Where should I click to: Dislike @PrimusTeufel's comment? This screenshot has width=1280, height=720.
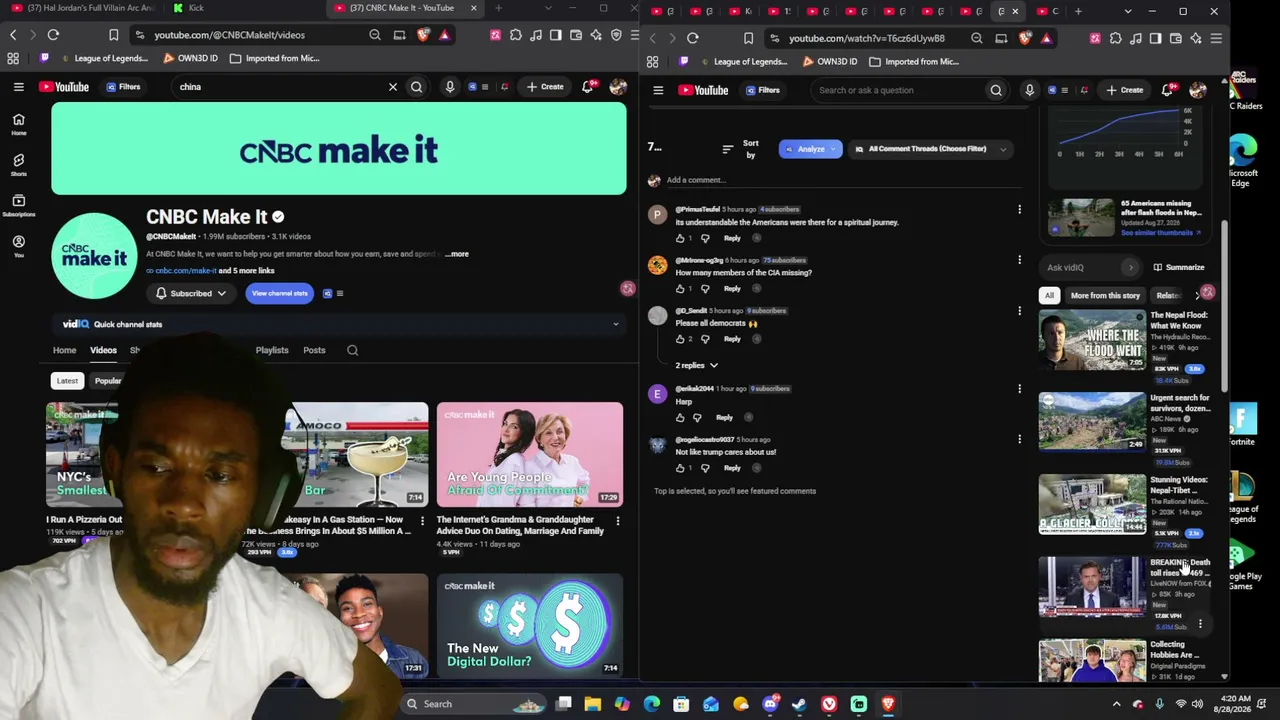click(705, 238)
